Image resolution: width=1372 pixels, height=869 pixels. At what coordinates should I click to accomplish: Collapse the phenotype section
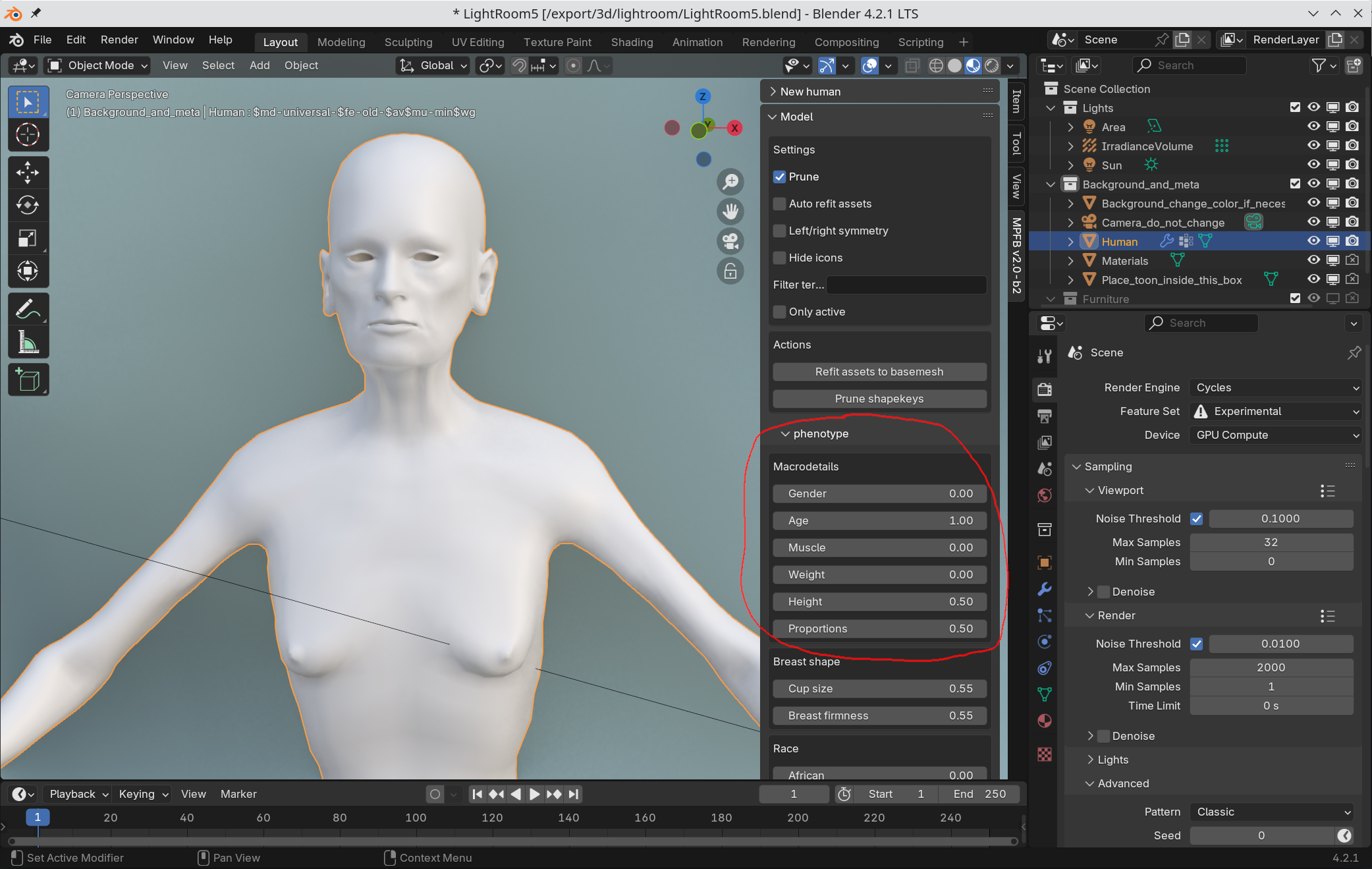tap(785, 434)
